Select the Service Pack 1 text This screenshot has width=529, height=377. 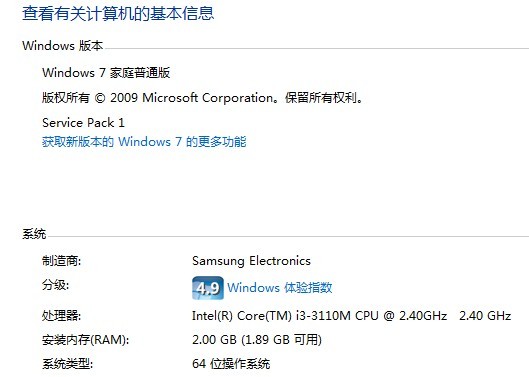point(83,123)
